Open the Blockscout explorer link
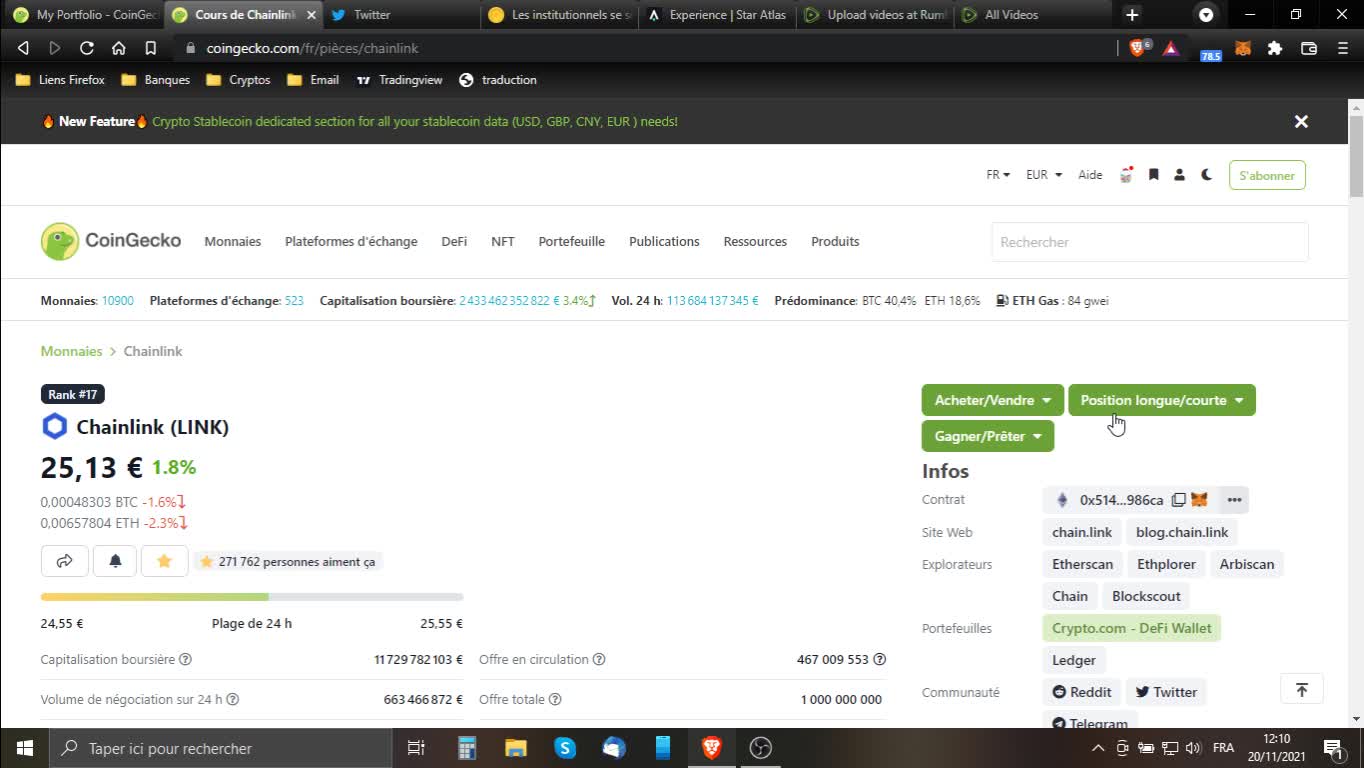 [x=1147, y=596]
